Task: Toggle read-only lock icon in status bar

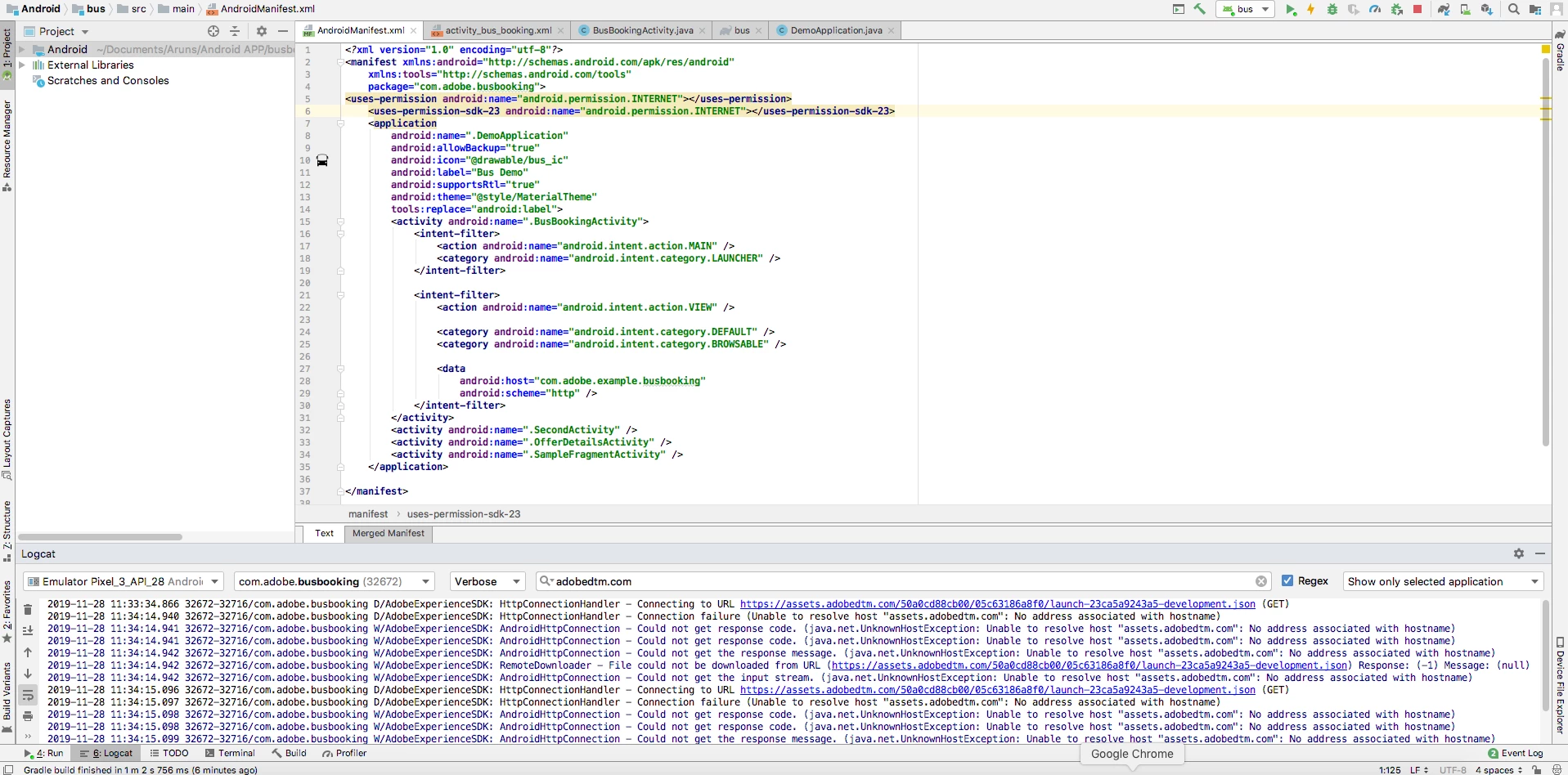Action: [x=1537, y=769]
